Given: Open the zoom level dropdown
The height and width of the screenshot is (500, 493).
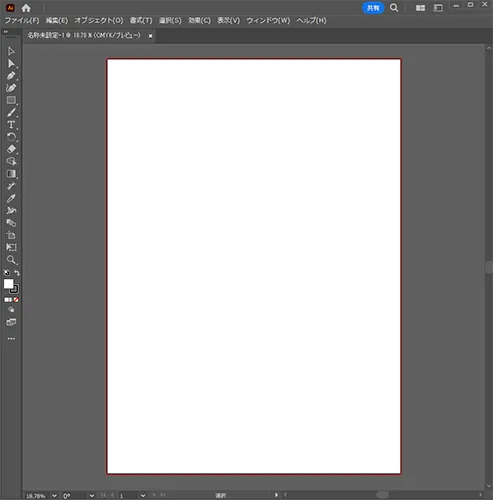Looking at the screenshot, I should point(54,496).
